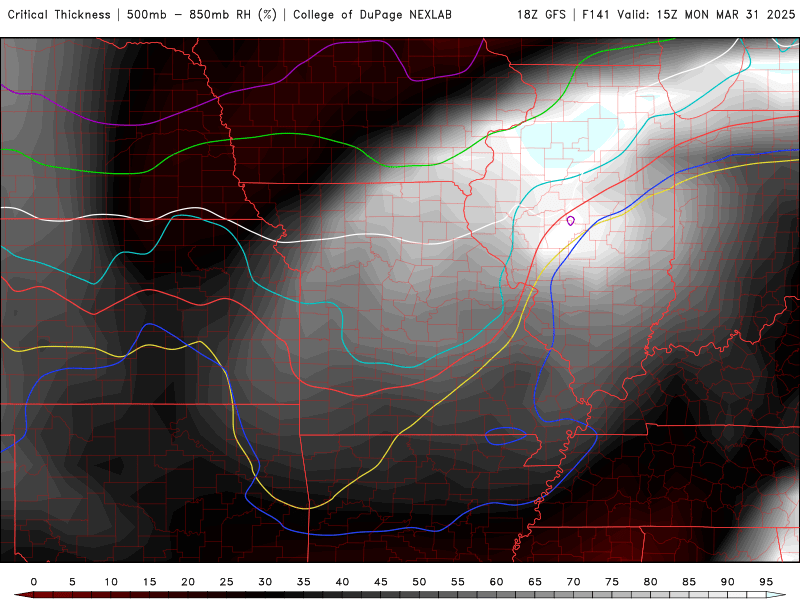Click the light cyan right arrow of colorbar
This screenshot has height=600, width=800.
click(776, 595)
